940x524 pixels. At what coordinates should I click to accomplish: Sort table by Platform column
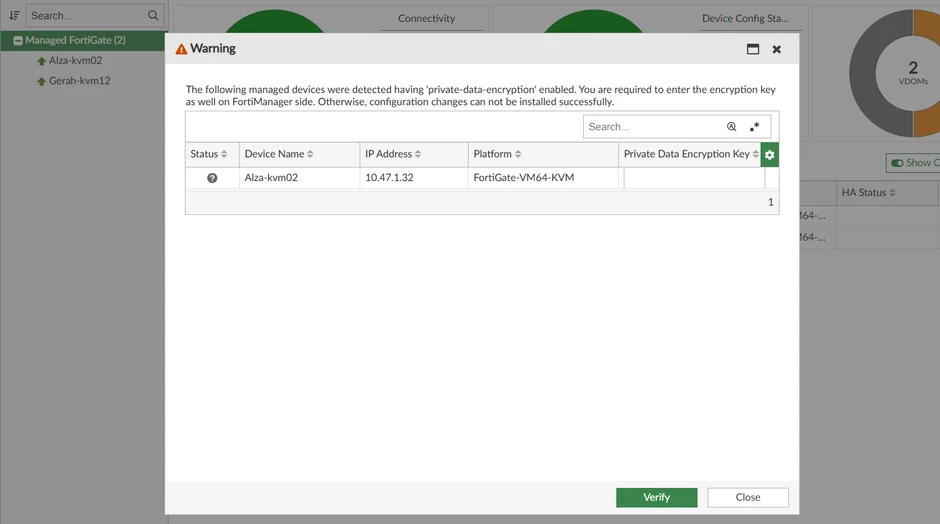pos(543,154)
